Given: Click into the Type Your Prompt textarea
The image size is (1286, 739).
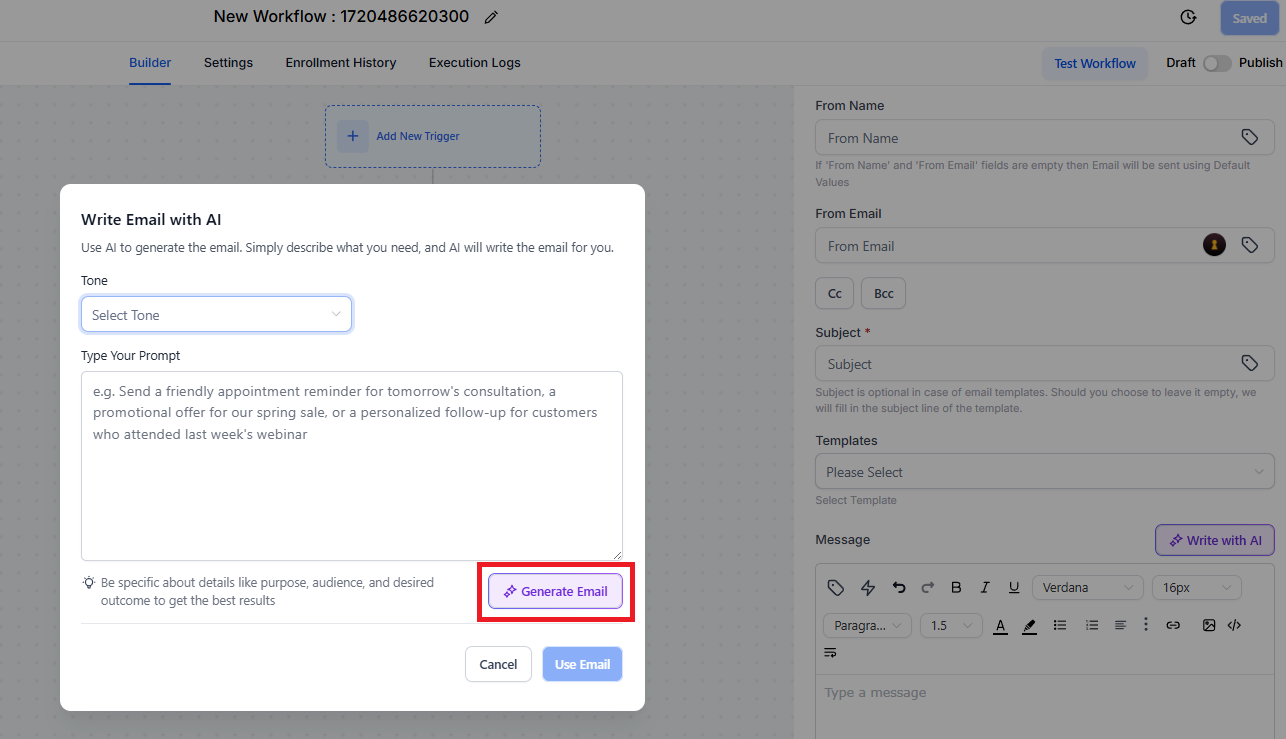Looking at the screenshot, I should click(352, 466).
